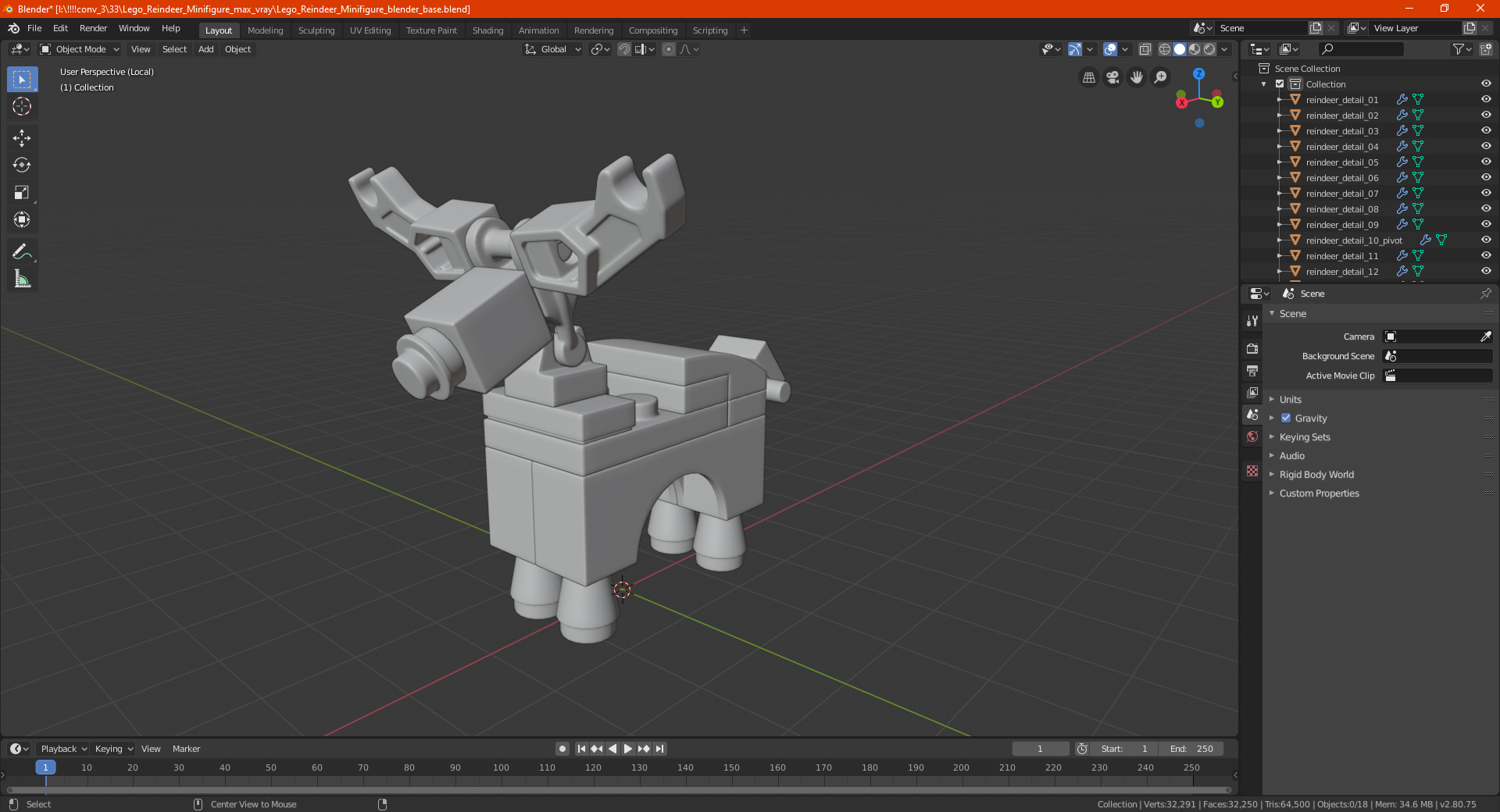Viewport: 1500px width, 812px height.
Task: Open the timeline Marker menu
Action: 187,749
